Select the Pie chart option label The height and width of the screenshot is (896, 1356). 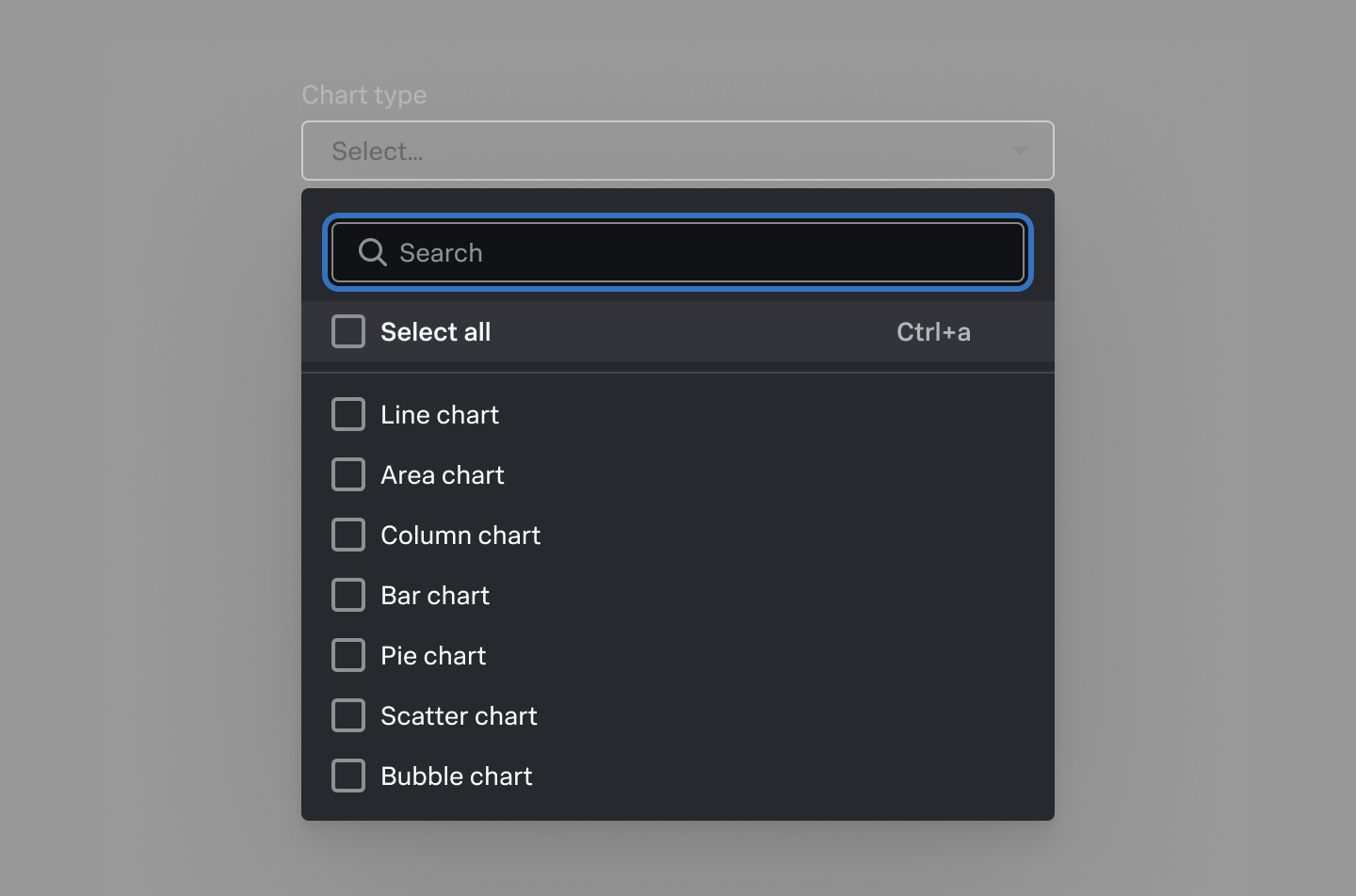click(x=432, y=655)
